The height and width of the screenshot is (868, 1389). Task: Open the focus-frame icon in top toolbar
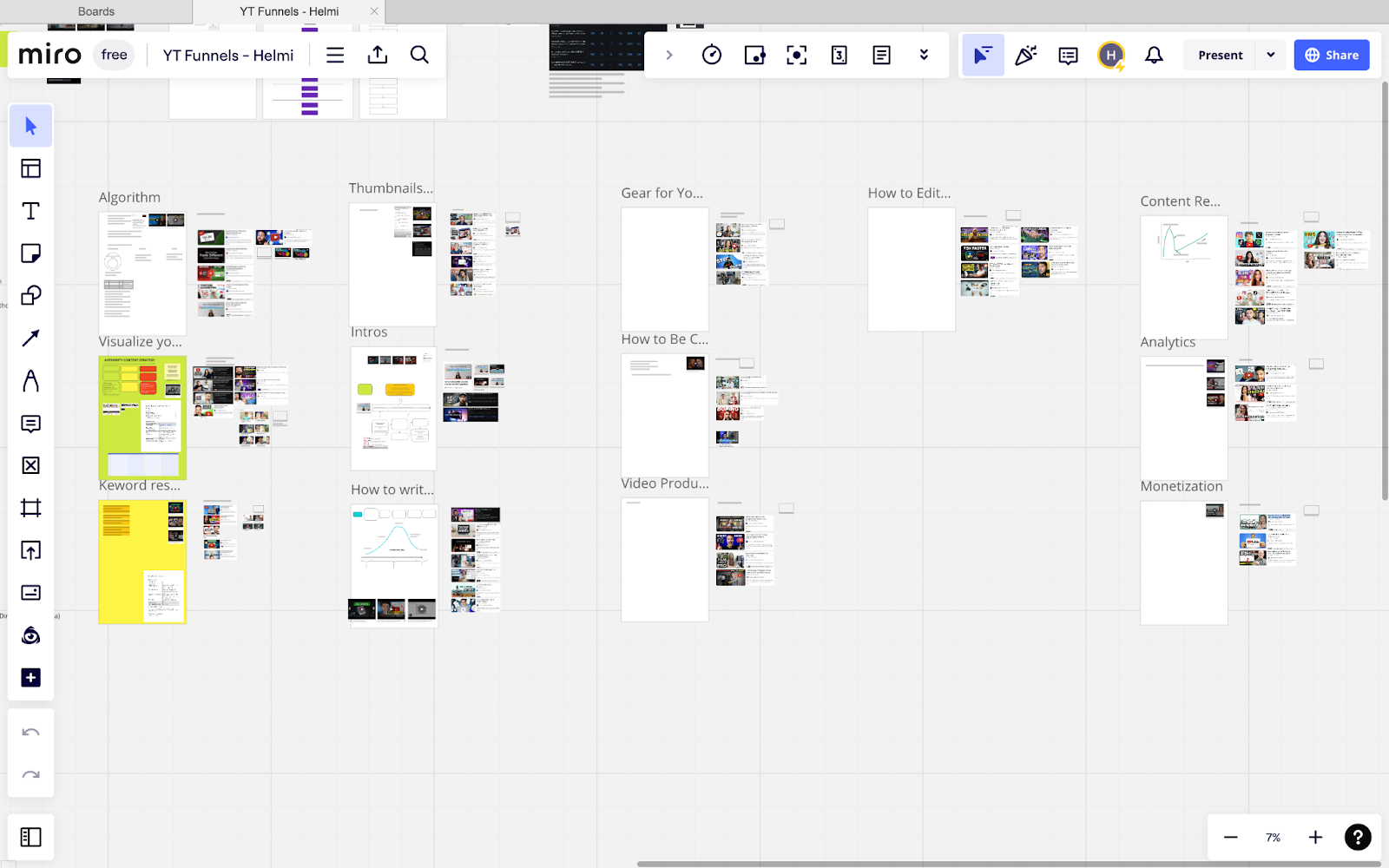pyautogui.click(x=797, y=56)
